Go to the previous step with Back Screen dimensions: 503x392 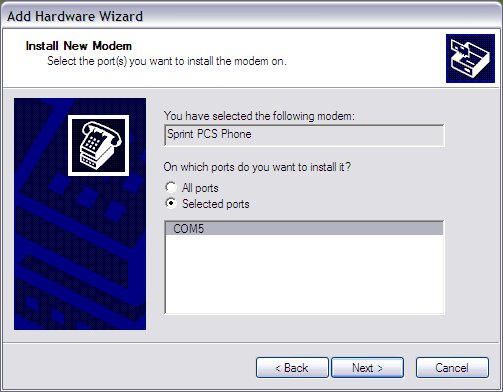tap(292, 368)
